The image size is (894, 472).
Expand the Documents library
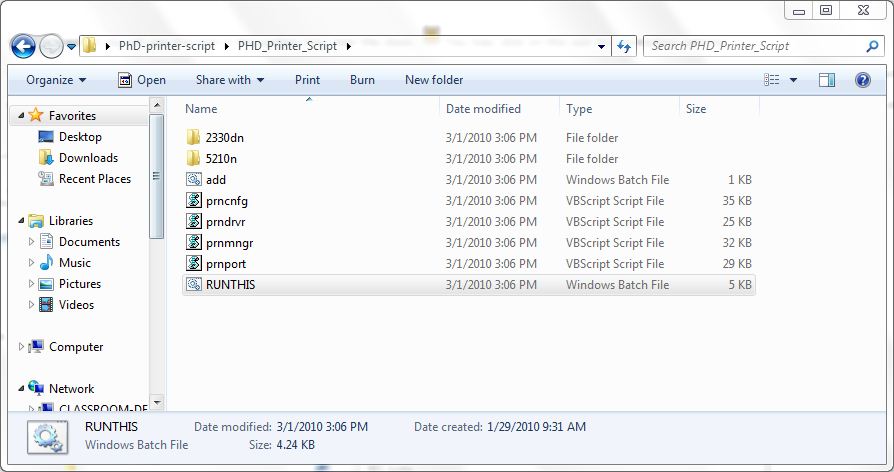(x=31, y=242)
